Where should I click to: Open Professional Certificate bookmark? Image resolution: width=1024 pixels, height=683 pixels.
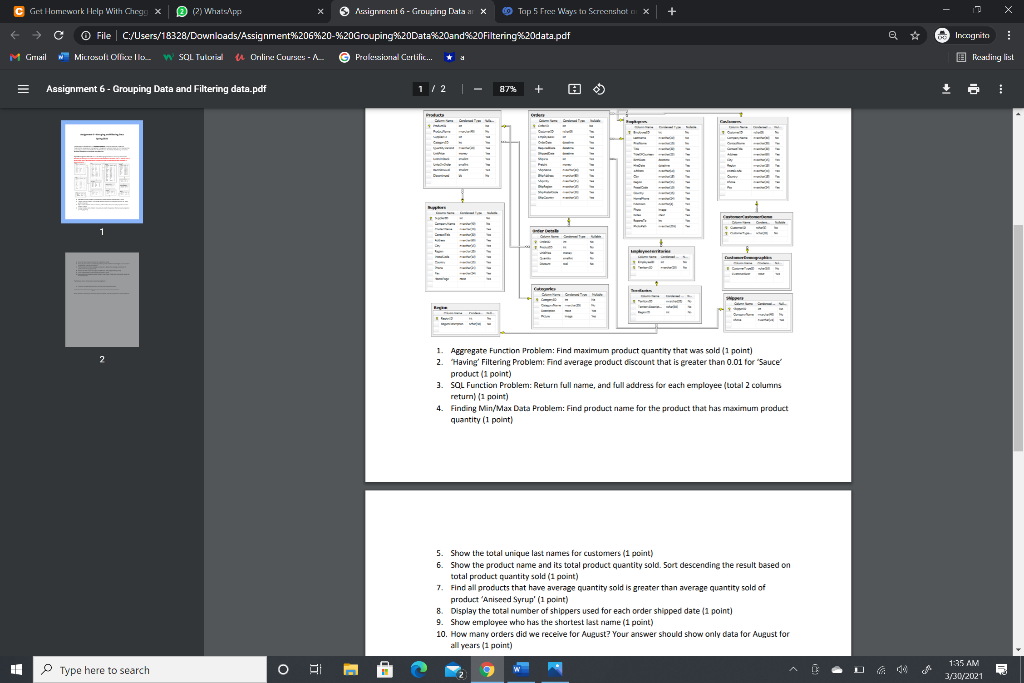(386, 57)
